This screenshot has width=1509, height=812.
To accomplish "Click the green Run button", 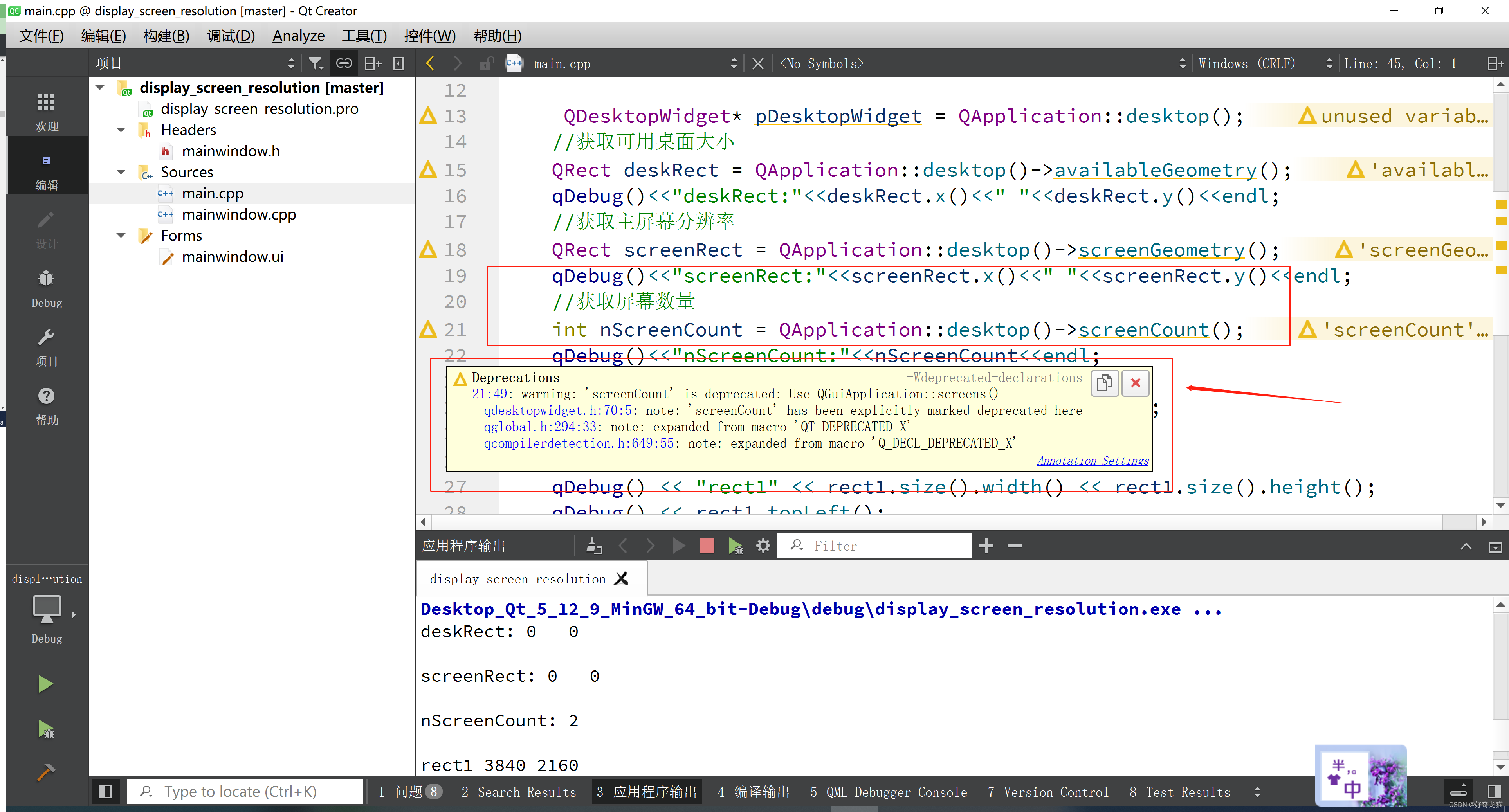I will point(45,684).
